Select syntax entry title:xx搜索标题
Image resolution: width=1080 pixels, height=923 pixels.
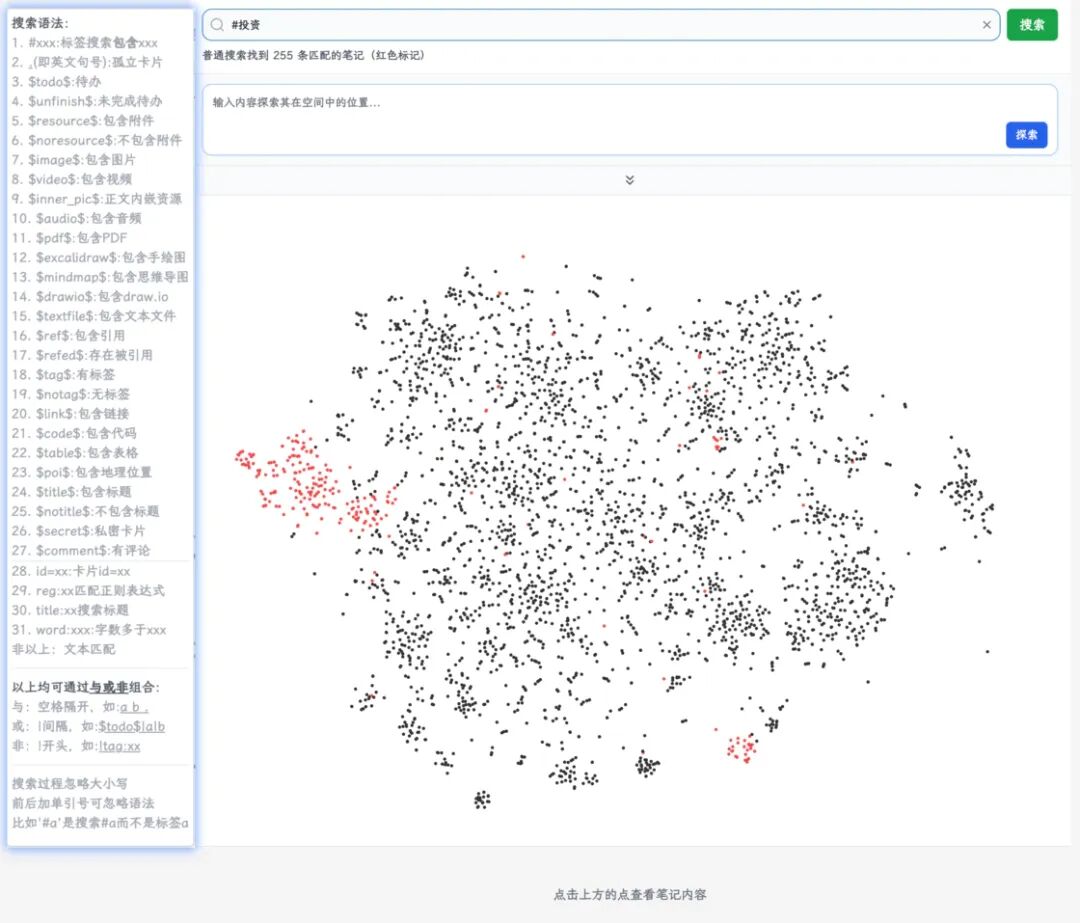70,610
